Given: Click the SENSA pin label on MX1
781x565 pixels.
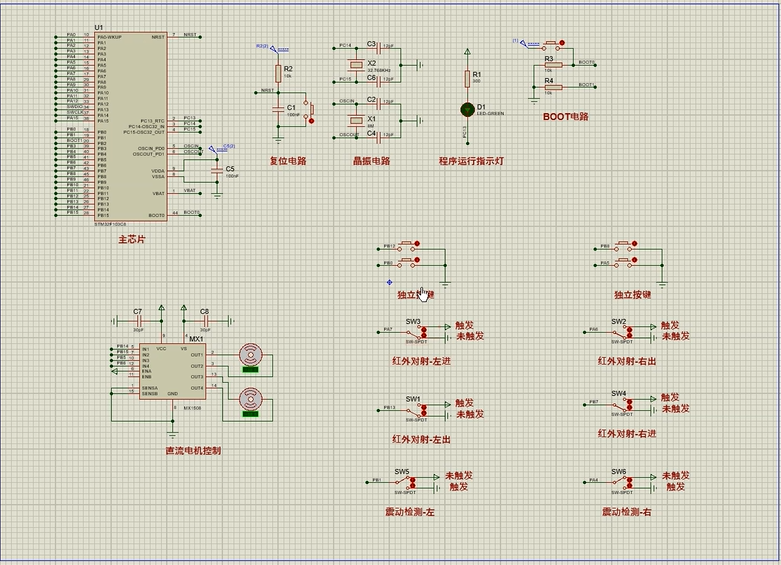Looking at the screenshot, I should (149, 388).
